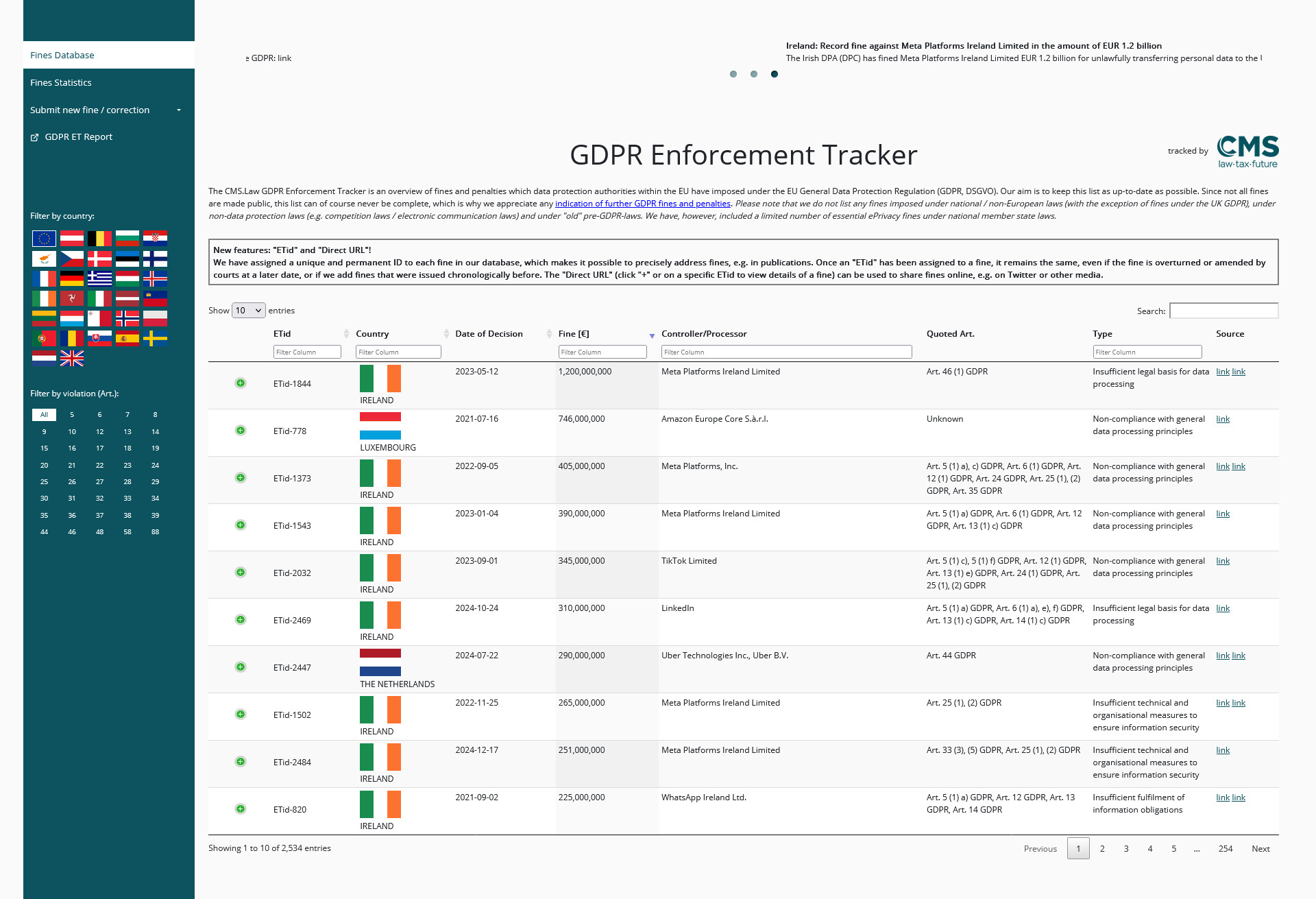Screen dimensions: 1316x899
Task: Open the GDPR ET Report external link
Action: point(78,137)
